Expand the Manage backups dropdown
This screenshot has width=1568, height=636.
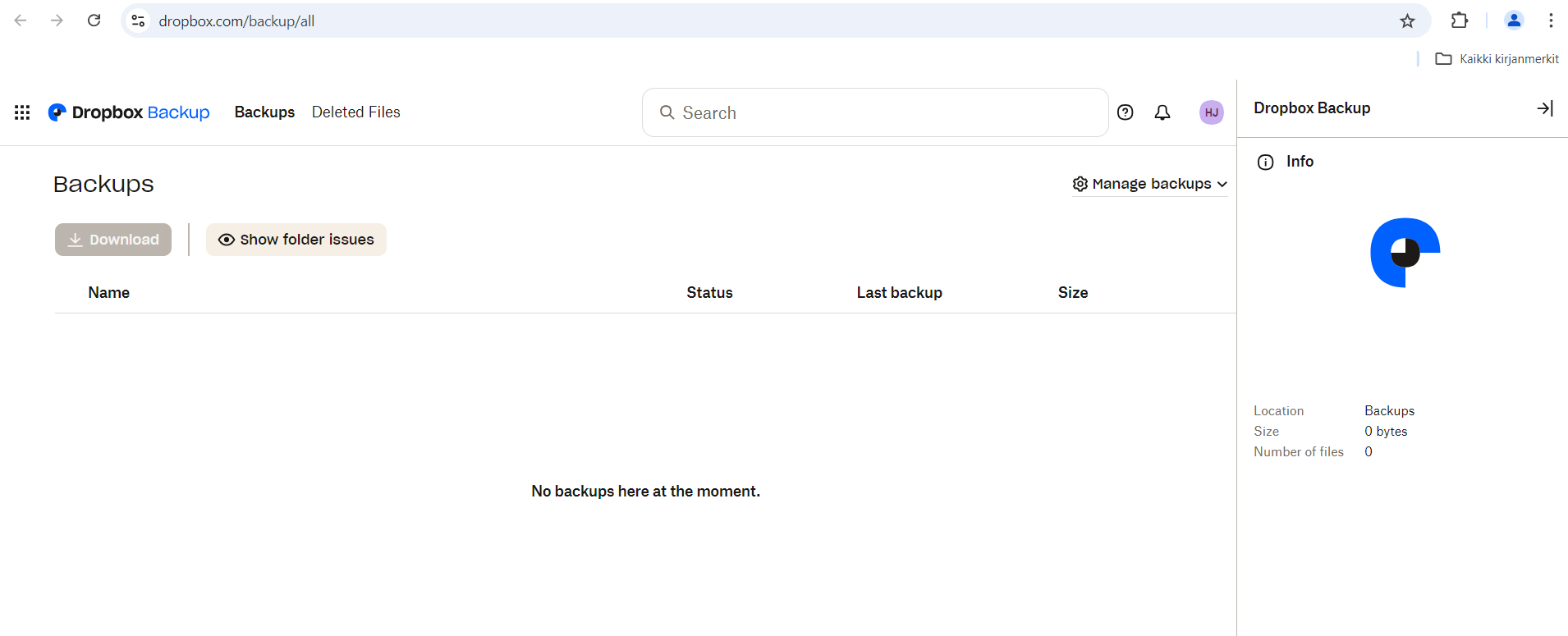click(1149, 184)
